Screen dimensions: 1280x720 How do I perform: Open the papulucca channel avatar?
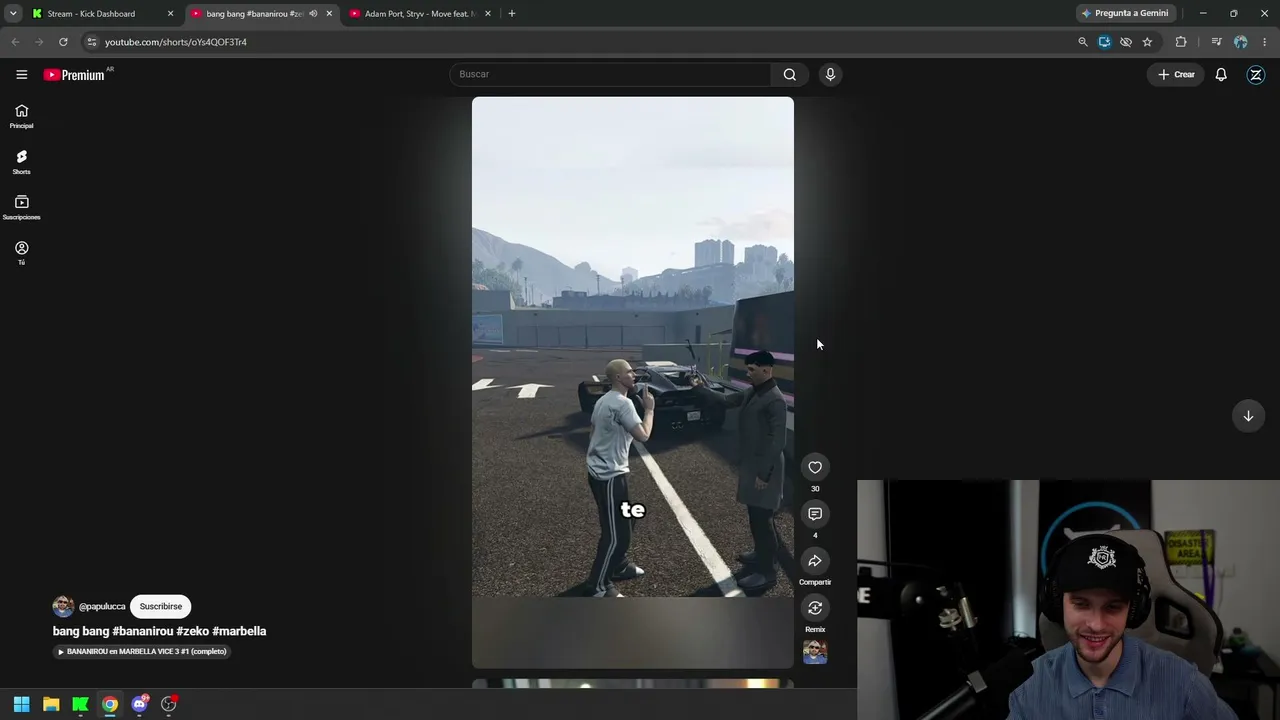pos(63,606)
